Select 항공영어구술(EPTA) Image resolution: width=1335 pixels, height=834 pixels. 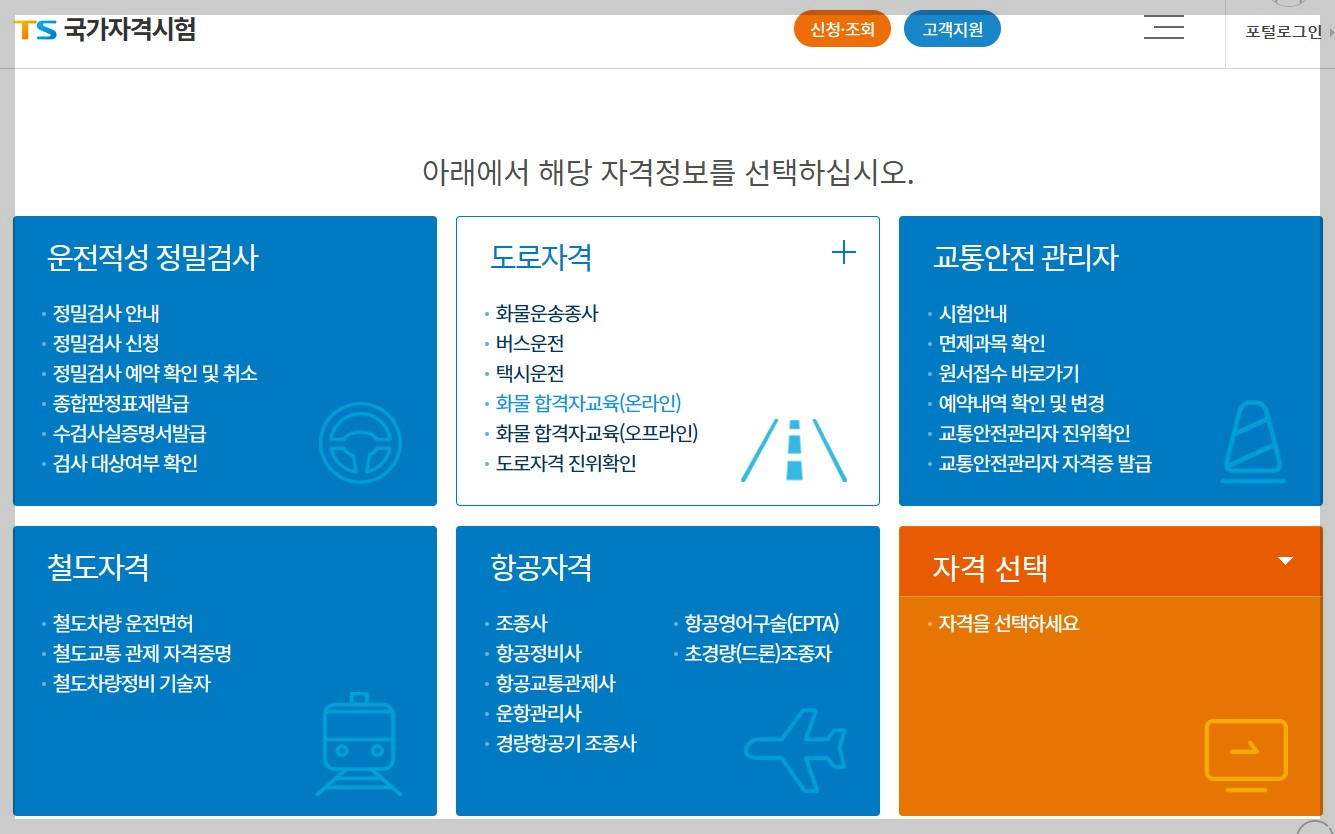pyautogui.click(x=762, y=624)
